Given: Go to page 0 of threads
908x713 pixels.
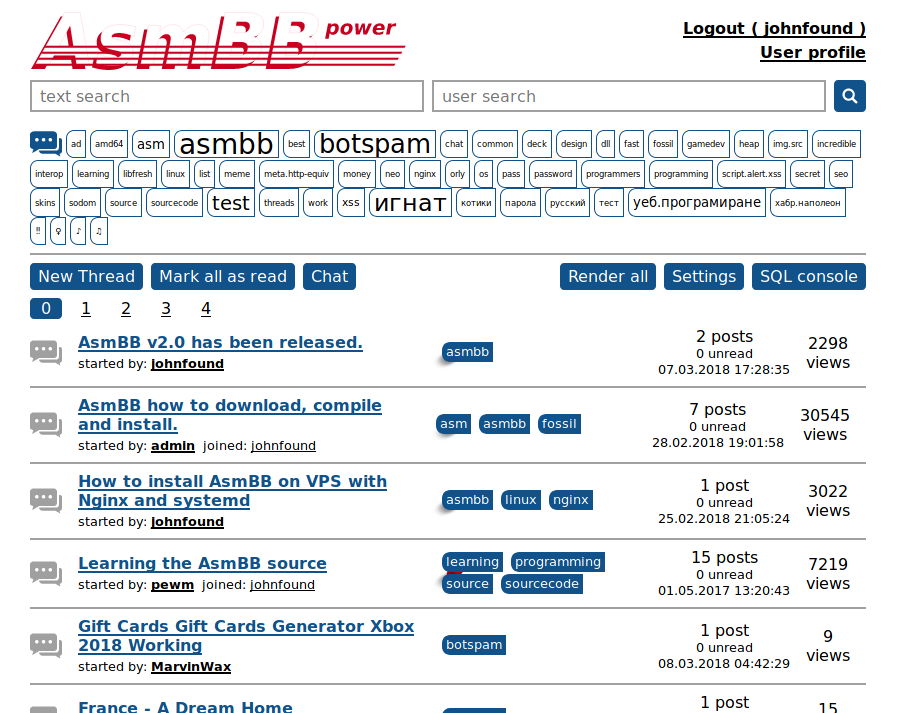Looking at the screenshot, I should click(46, 308).
